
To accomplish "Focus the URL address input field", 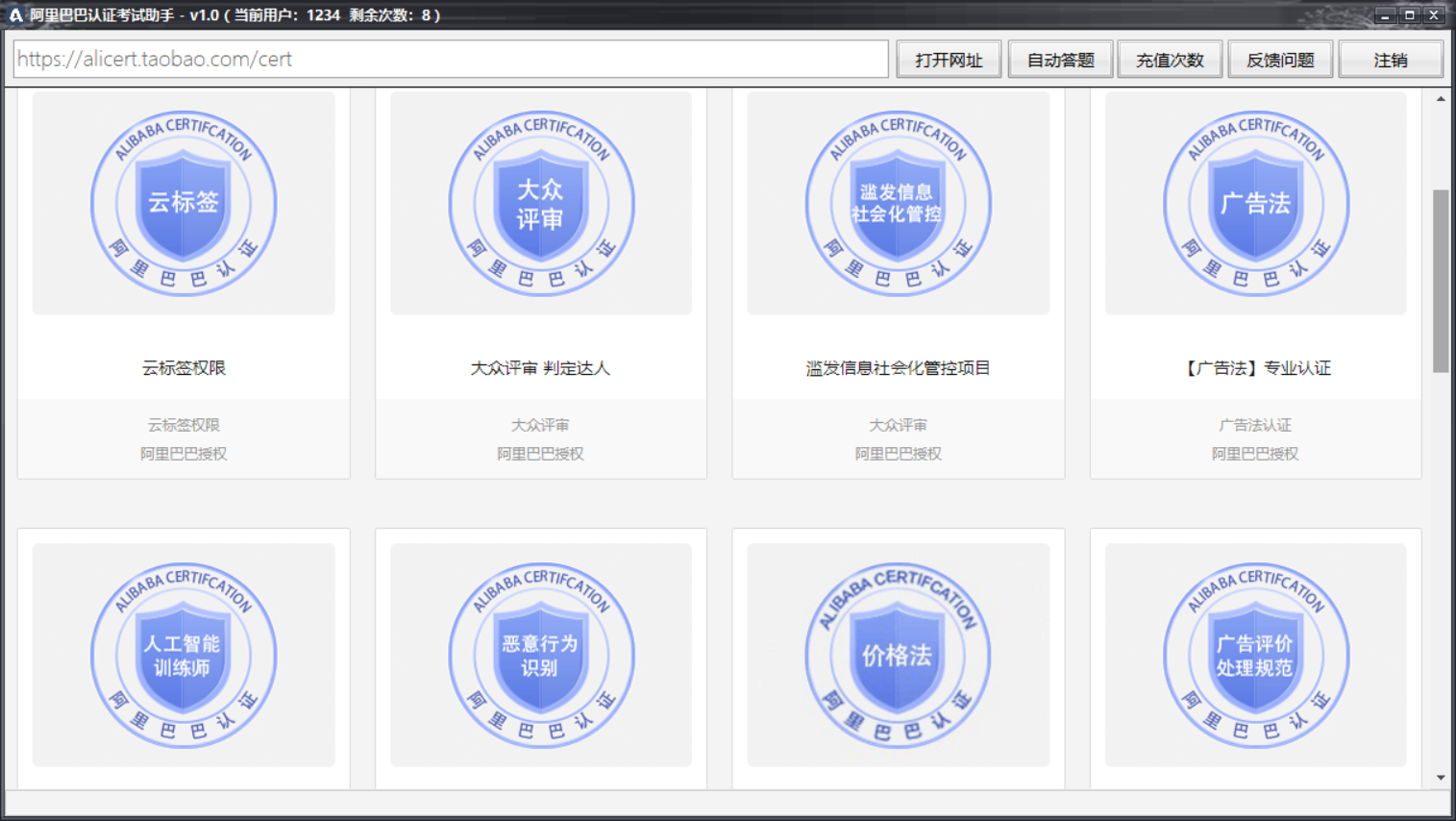I will tap(450, 60).
